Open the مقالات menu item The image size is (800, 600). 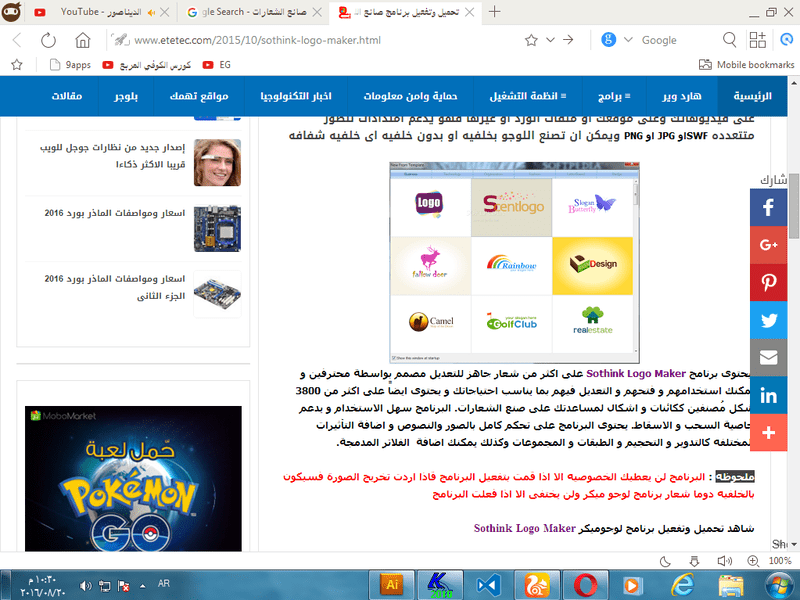coord(67,96)
